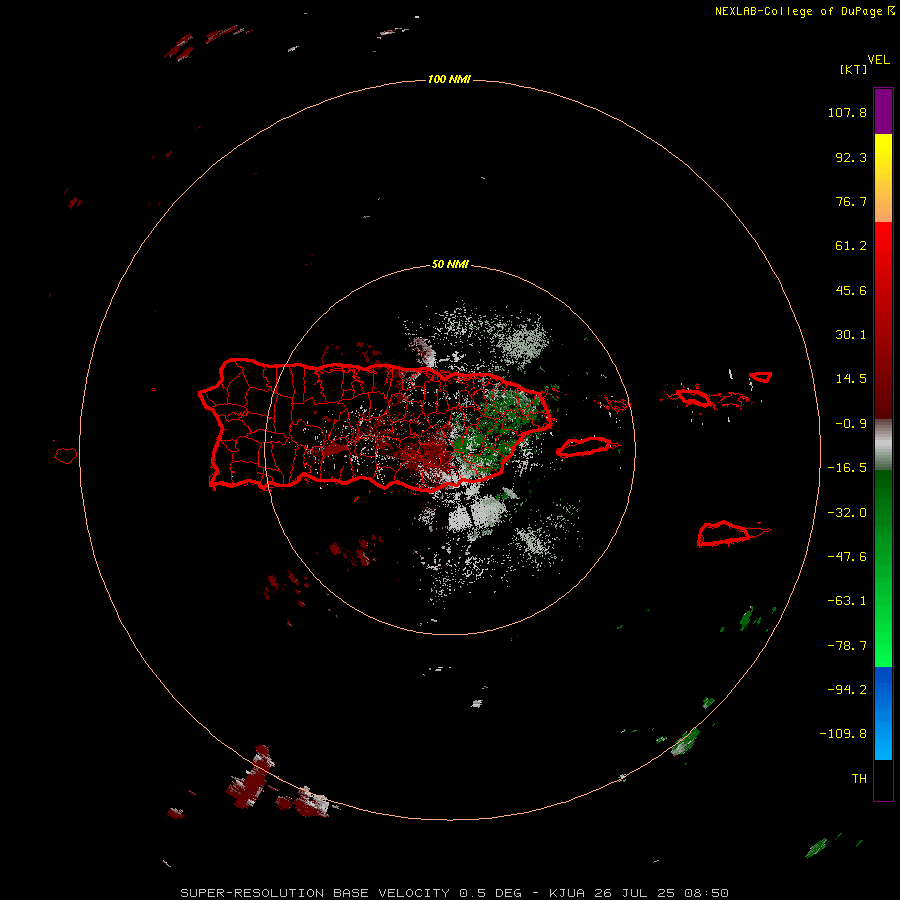Image resolution: width=900 pixels, height=900 pixels.
Task: Click the Mona Island outline west of Puerto Rico
Action: [x=66, y=456]
